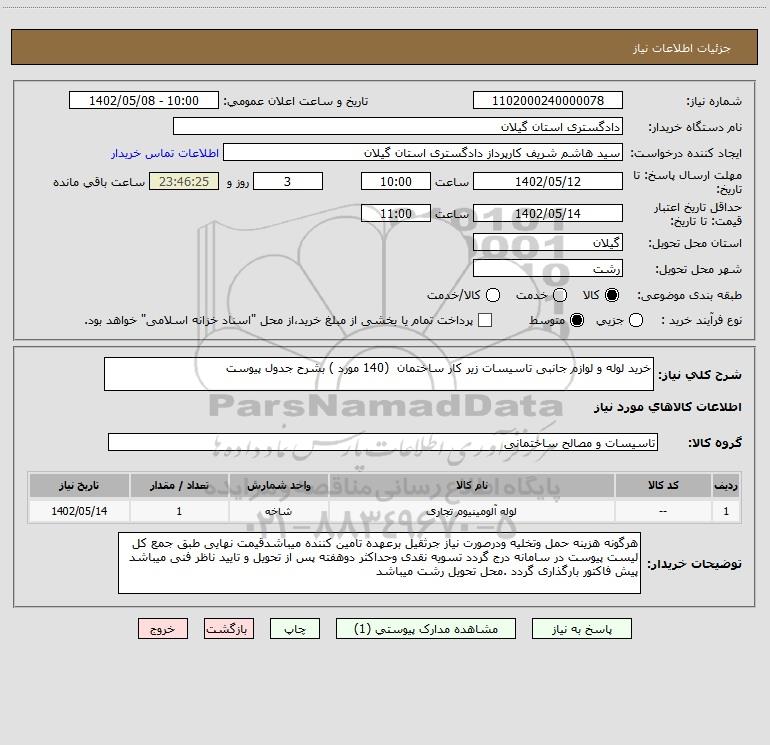770x745 pixels.
Task: Click the شماره نیاز field 1102000240000078
Action: click(x=548, y=101)
